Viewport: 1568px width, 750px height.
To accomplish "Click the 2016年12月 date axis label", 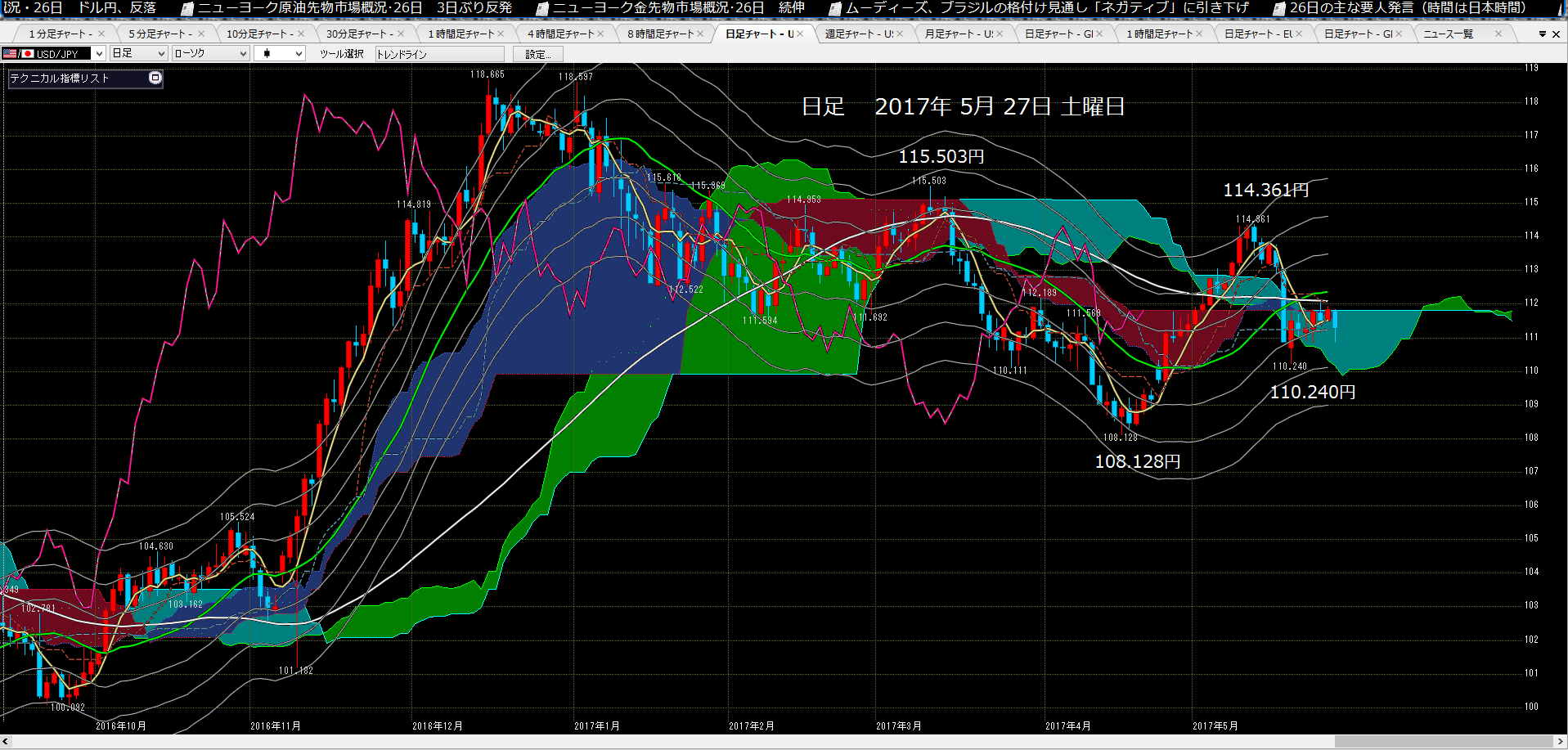I will point(438,726).
